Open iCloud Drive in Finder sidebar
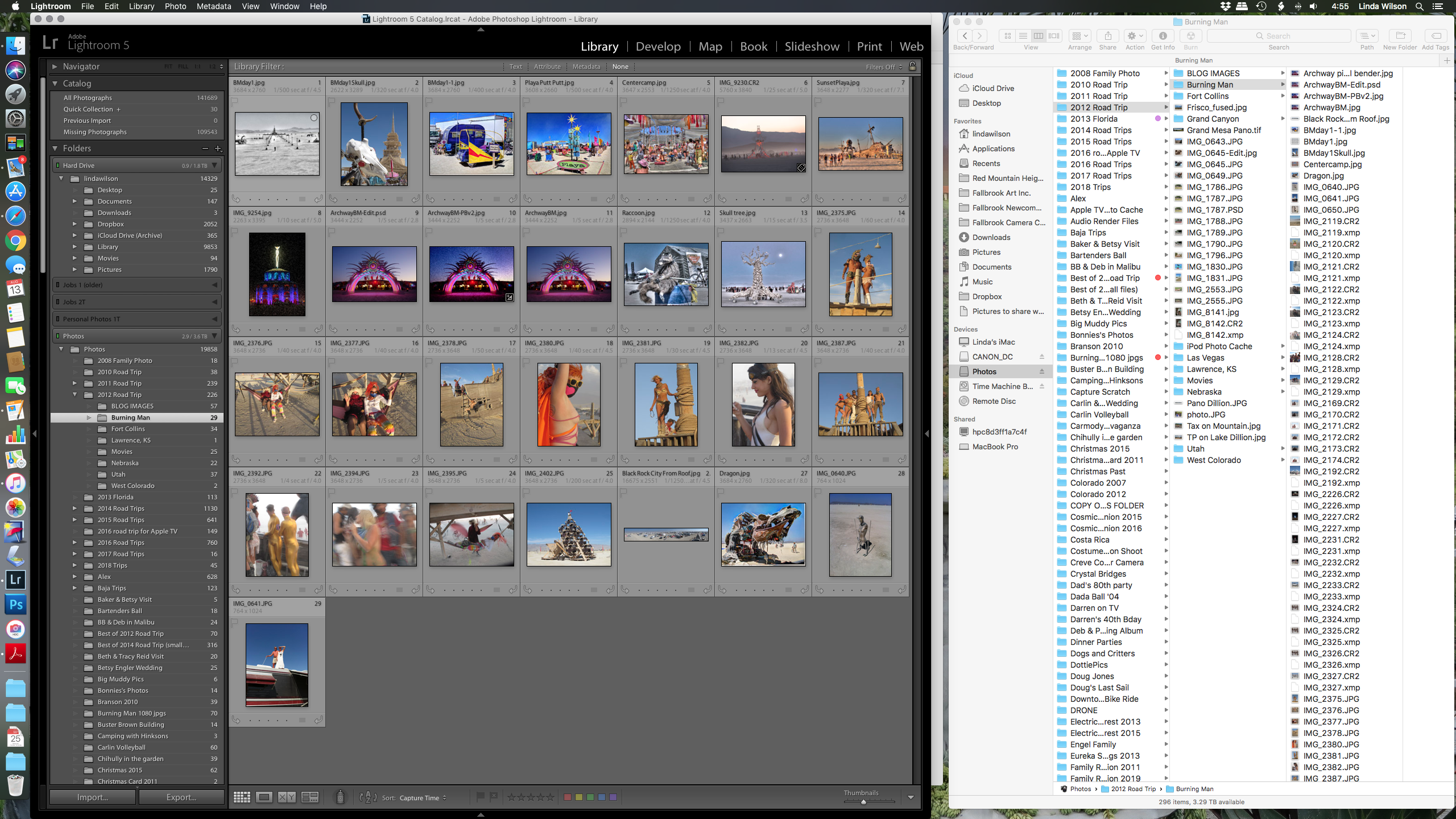The height and width of the screenshot is (819, 1456). click(x=993, y=88)
